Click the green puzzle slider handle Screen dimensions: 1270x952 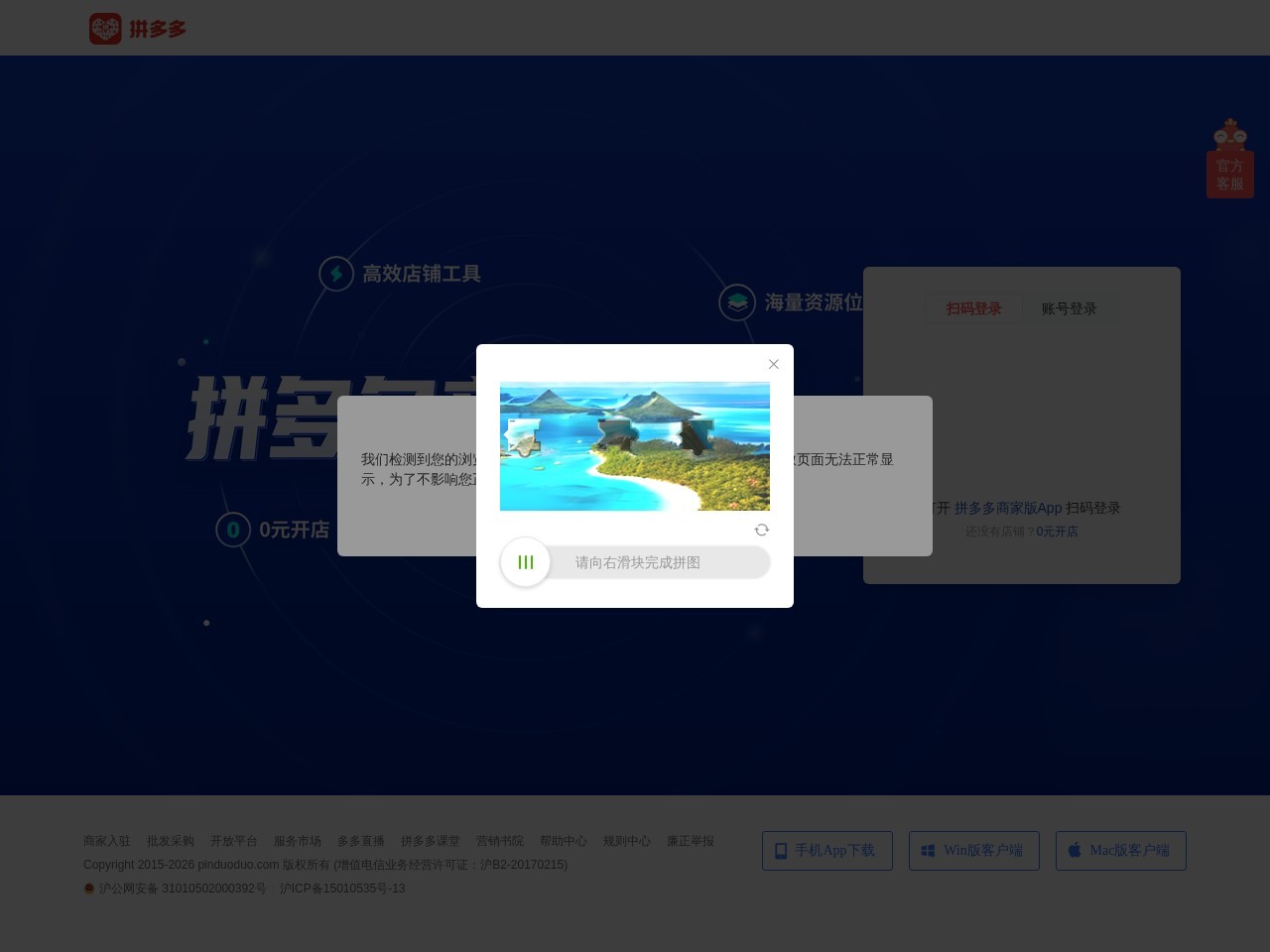(526, 562)
